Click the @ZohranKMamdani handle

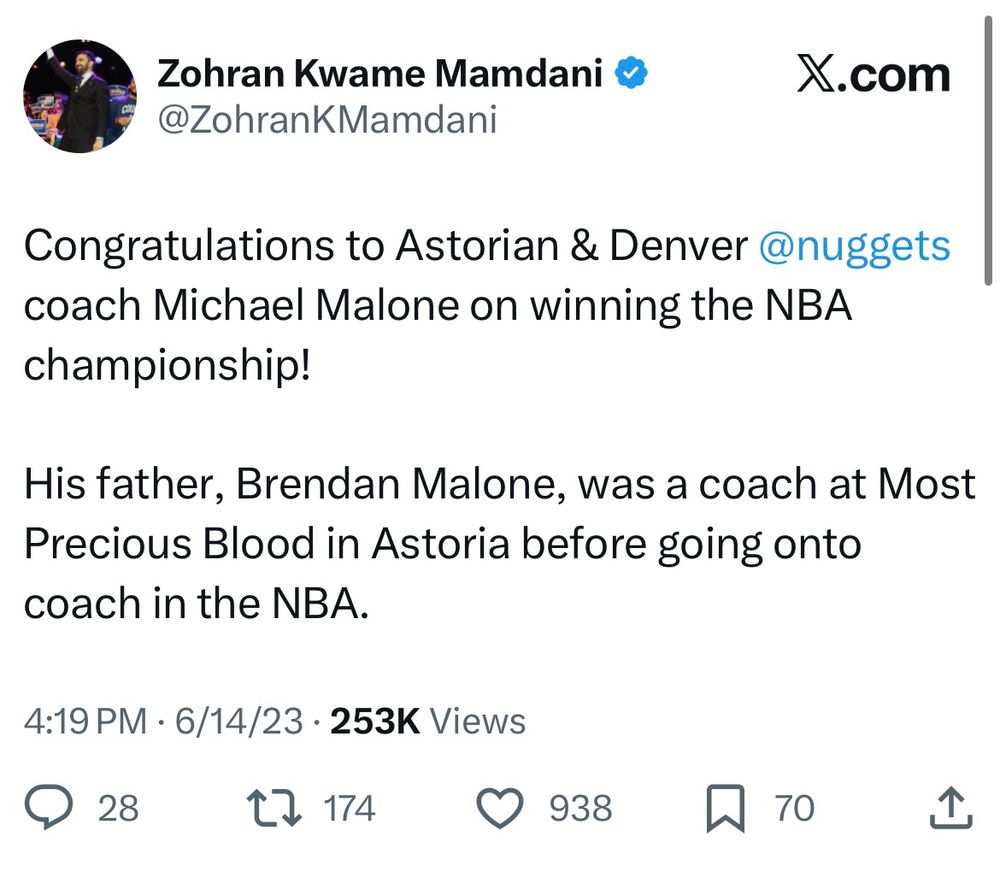click(x=327, y=122)
